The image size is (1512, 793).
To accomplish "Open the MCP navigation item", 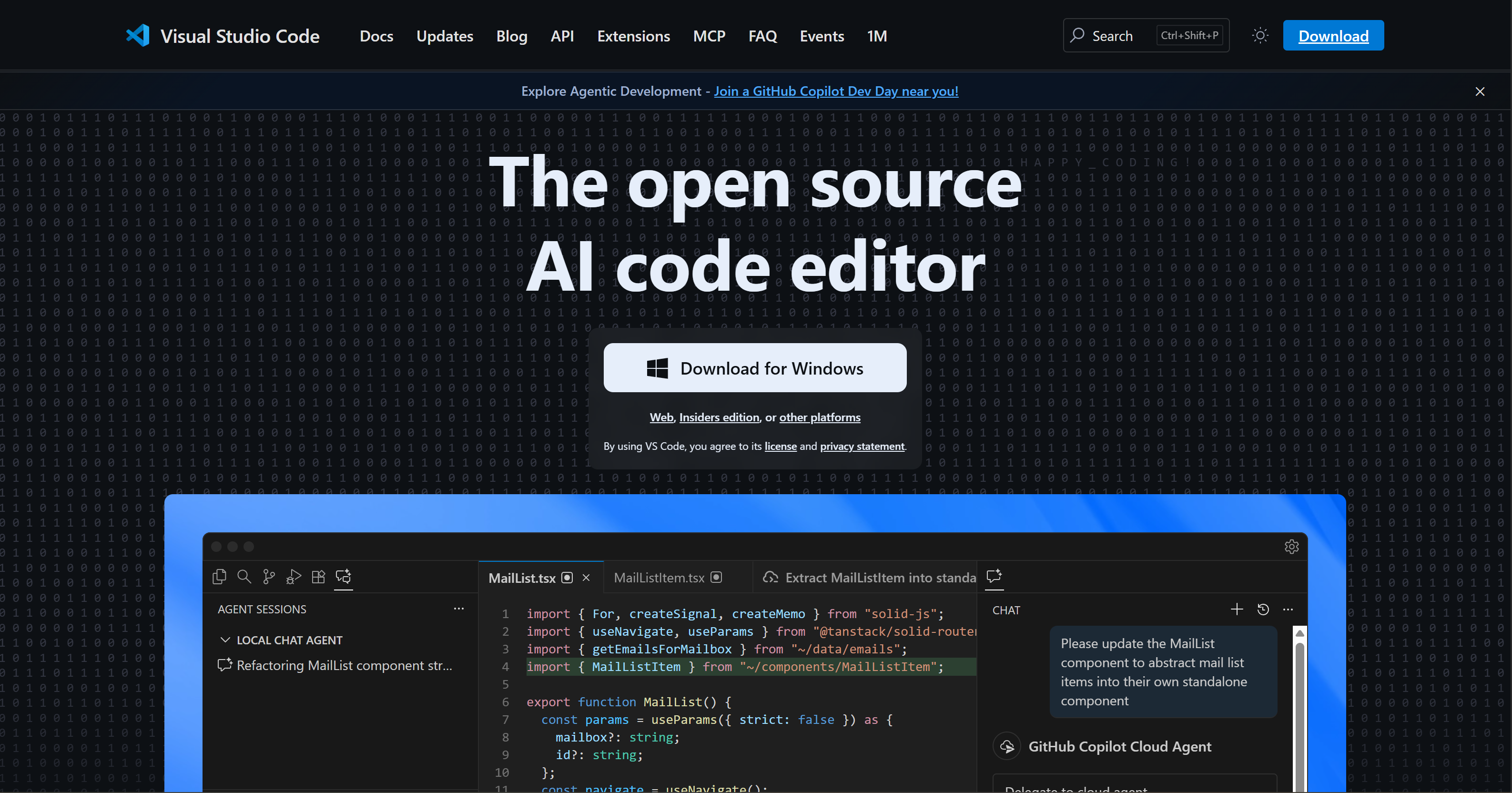I will click(709, 36).
